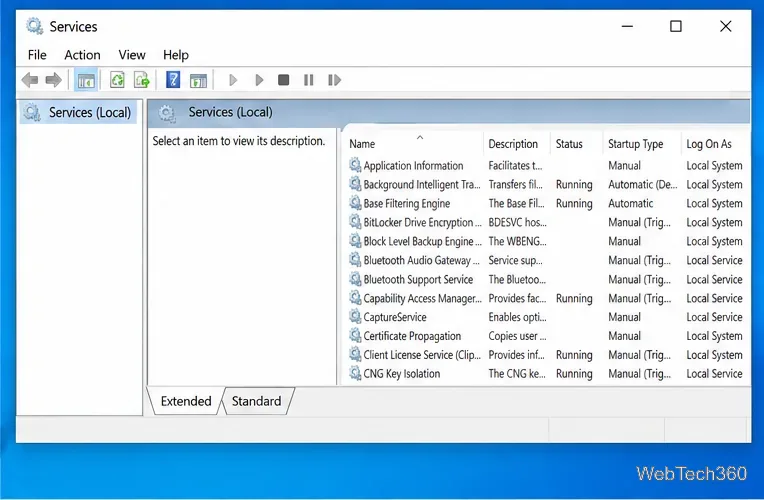Open the Action menu
The height and width of the screenshot is (500, 764).
82,55
